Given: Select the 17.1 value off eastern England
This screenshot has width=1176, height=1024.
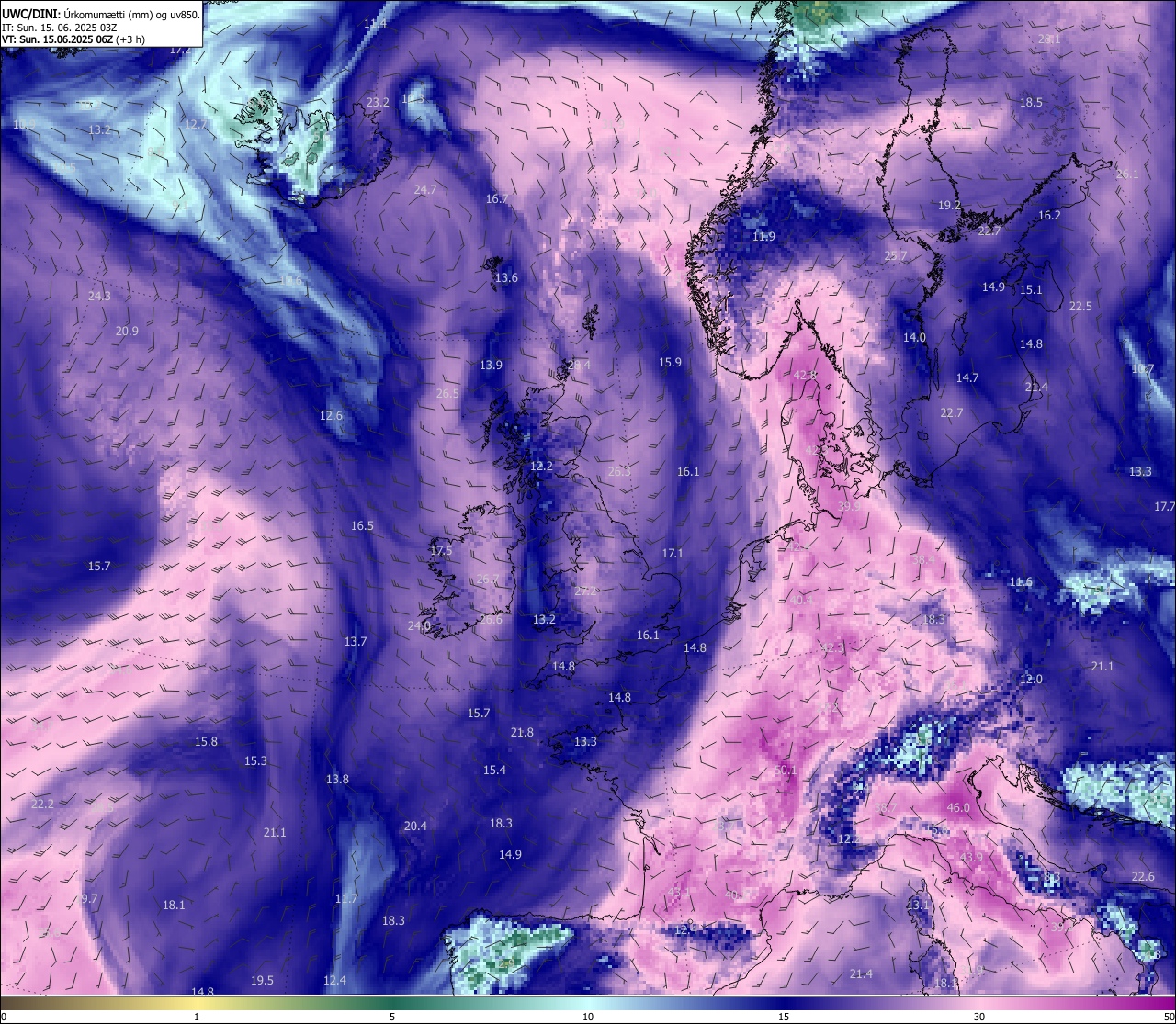Looking at the screenshot, I should click(x=673, y=554).
